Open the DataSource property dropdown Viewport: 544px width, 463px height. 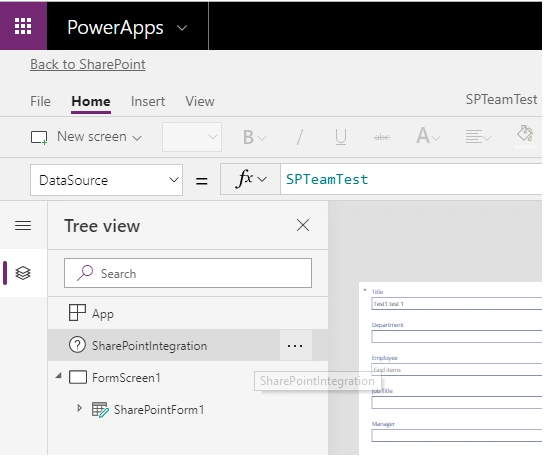tap(107, 180)
